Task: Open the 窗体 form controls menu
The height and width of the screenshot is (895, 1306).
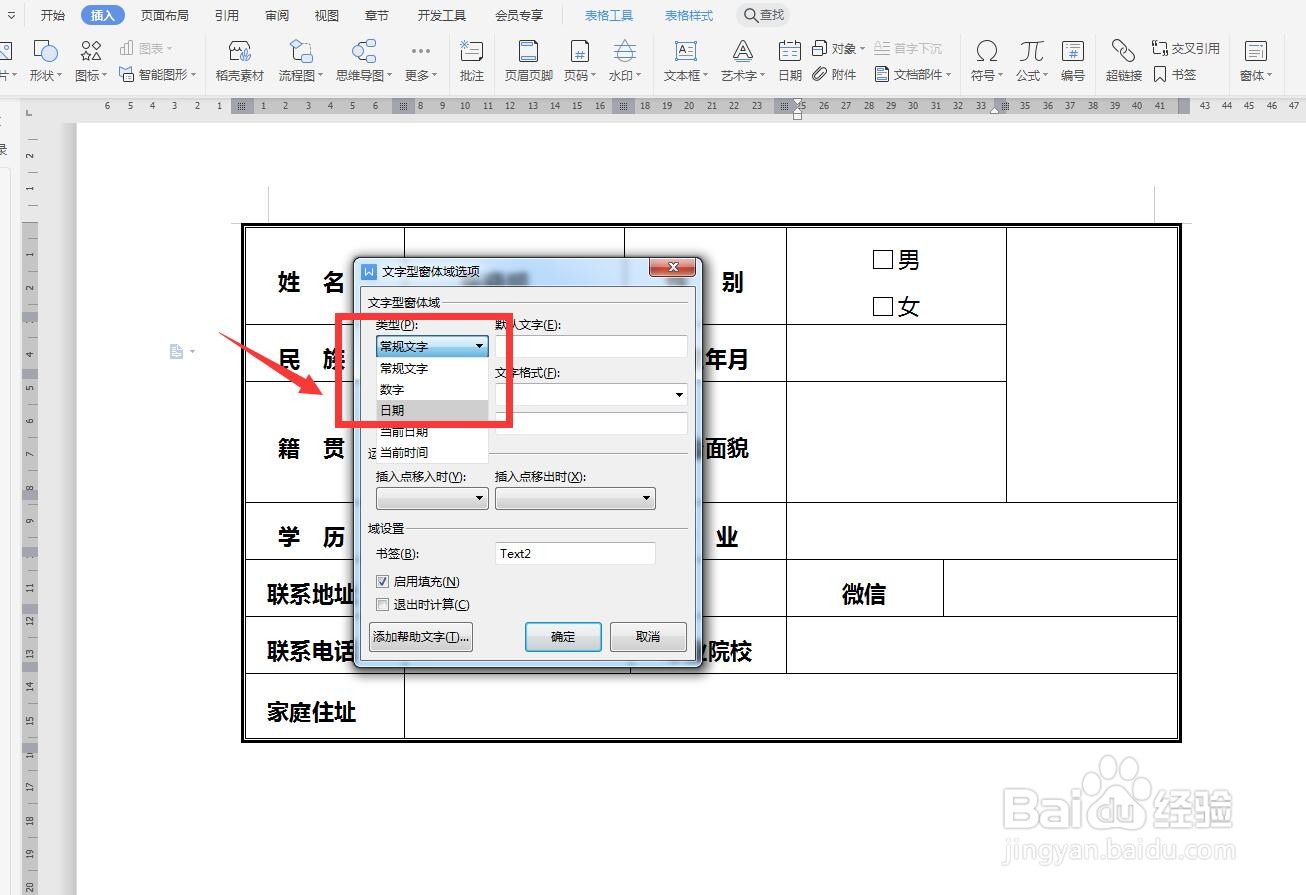Action: point(1256,61)
